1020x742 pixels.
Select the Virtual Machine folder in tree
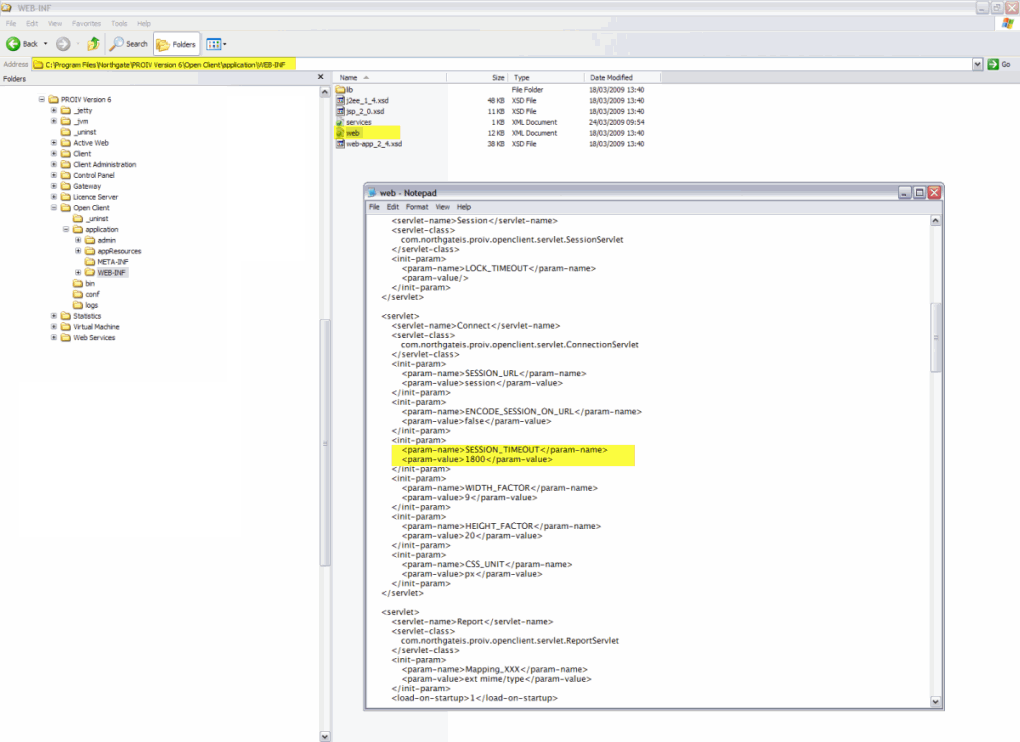pos(96,327)
